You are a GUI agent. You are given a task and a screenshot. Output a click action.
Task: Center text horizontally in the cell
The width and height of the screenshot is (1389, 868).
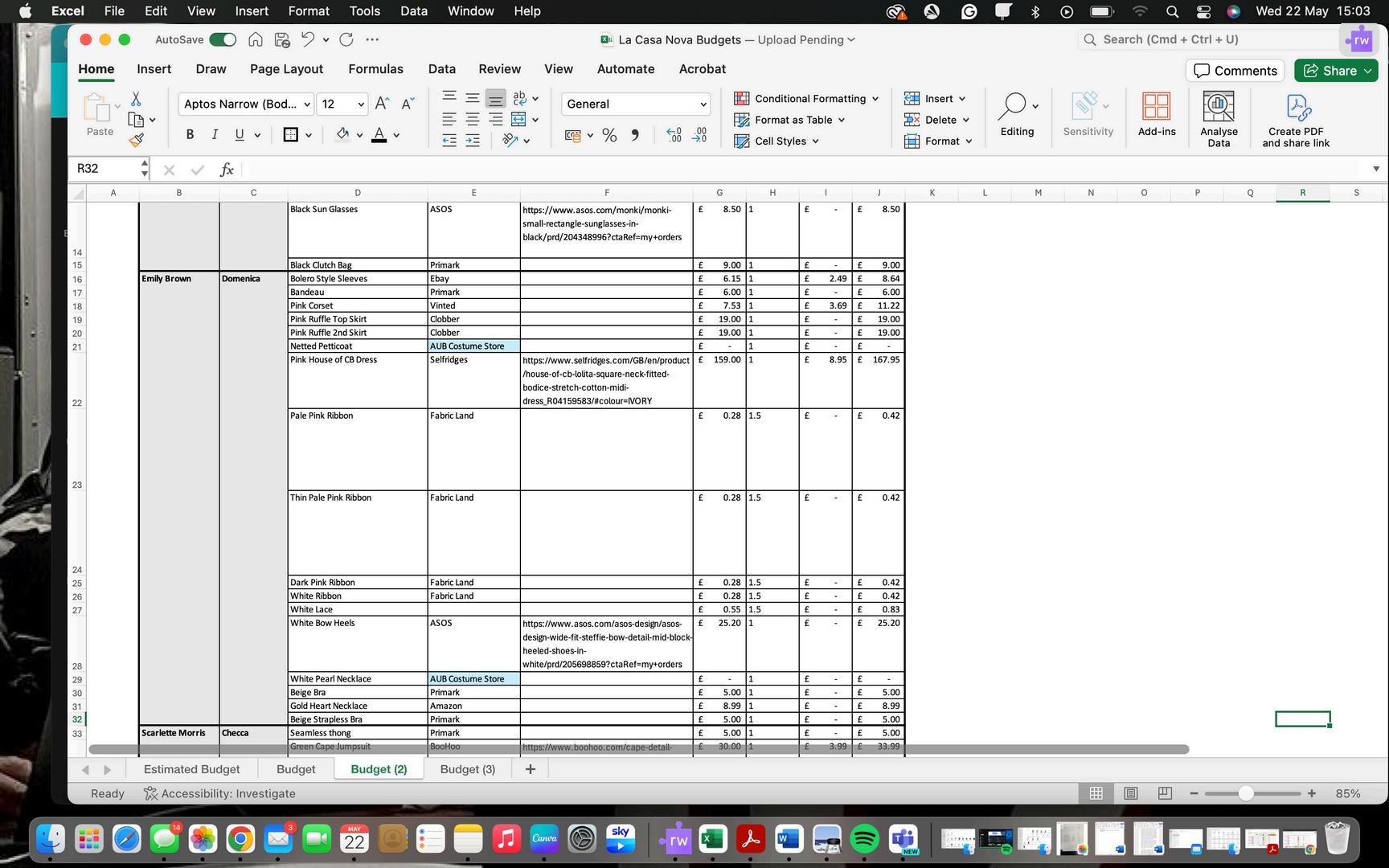(473, 120)
